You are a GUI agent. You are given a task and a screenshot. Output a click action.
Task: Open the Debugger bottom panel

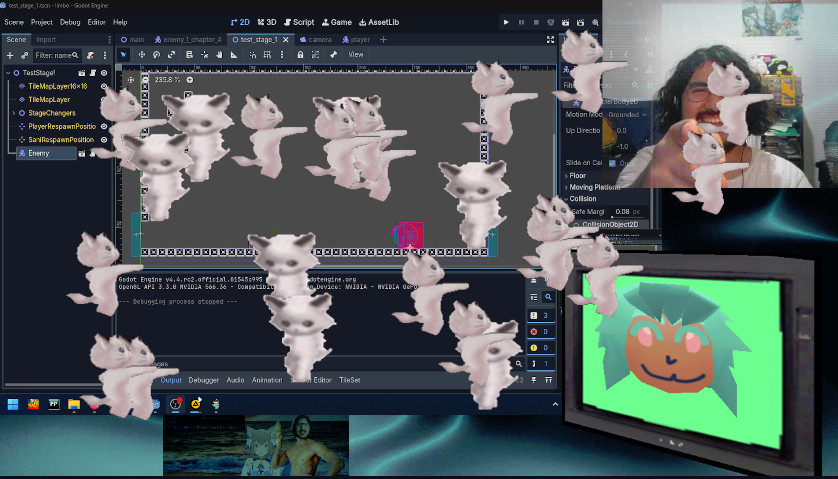pos(204,380)
